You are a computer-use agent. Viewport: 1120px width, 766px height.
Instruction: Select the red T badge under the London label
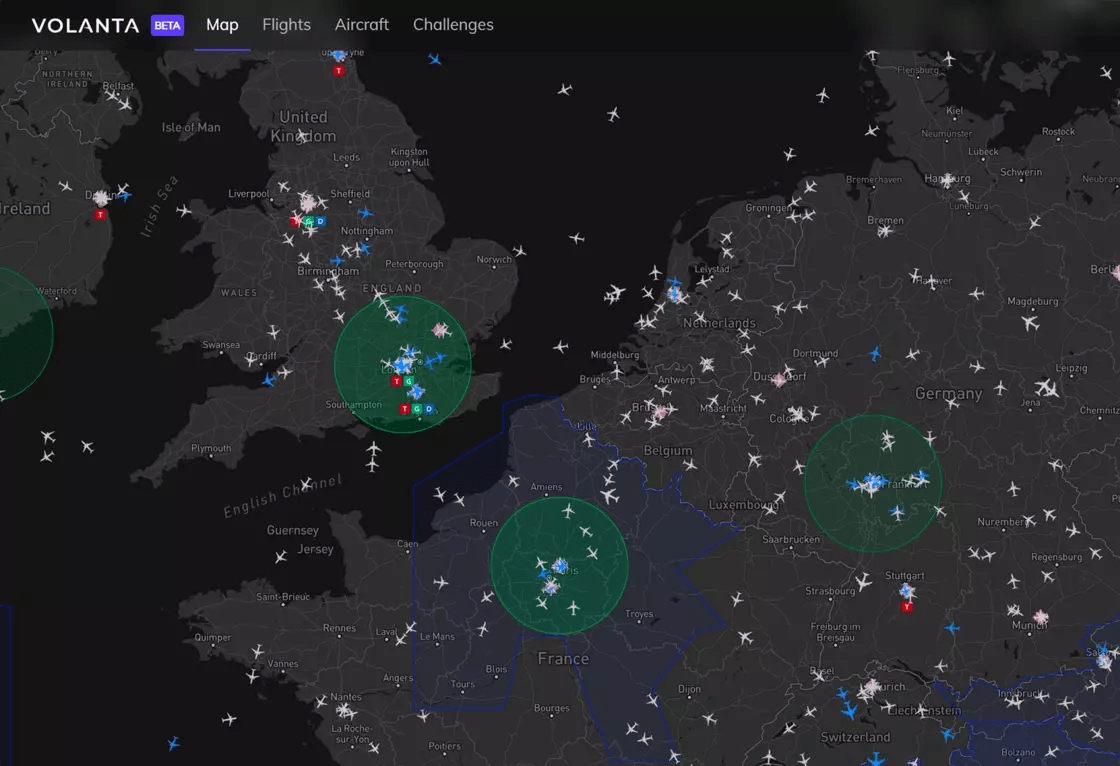click(396, 381)
